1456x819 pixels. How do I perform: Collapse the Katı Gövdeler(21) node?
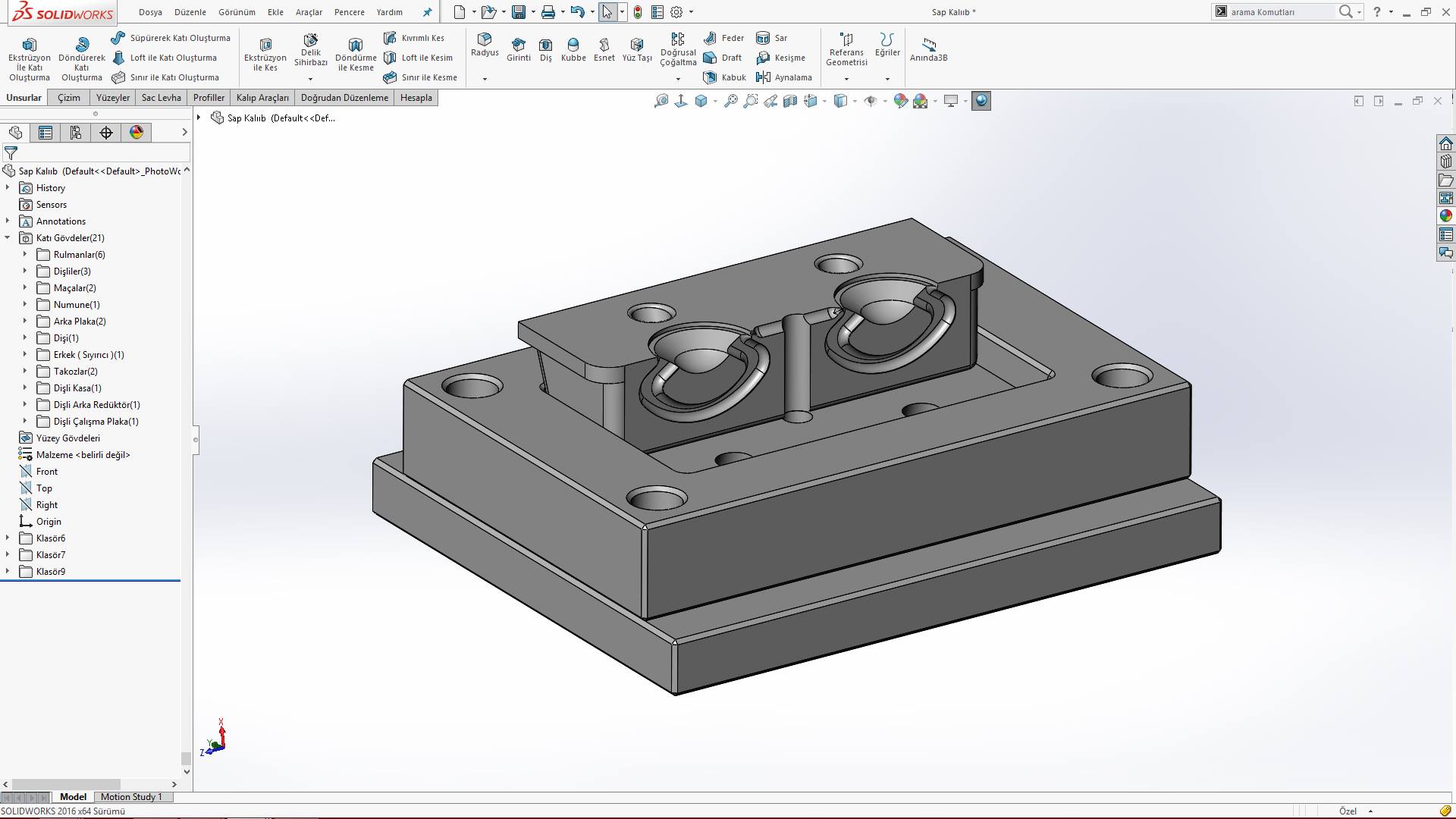pyautogui.click(x=8, y=238)
